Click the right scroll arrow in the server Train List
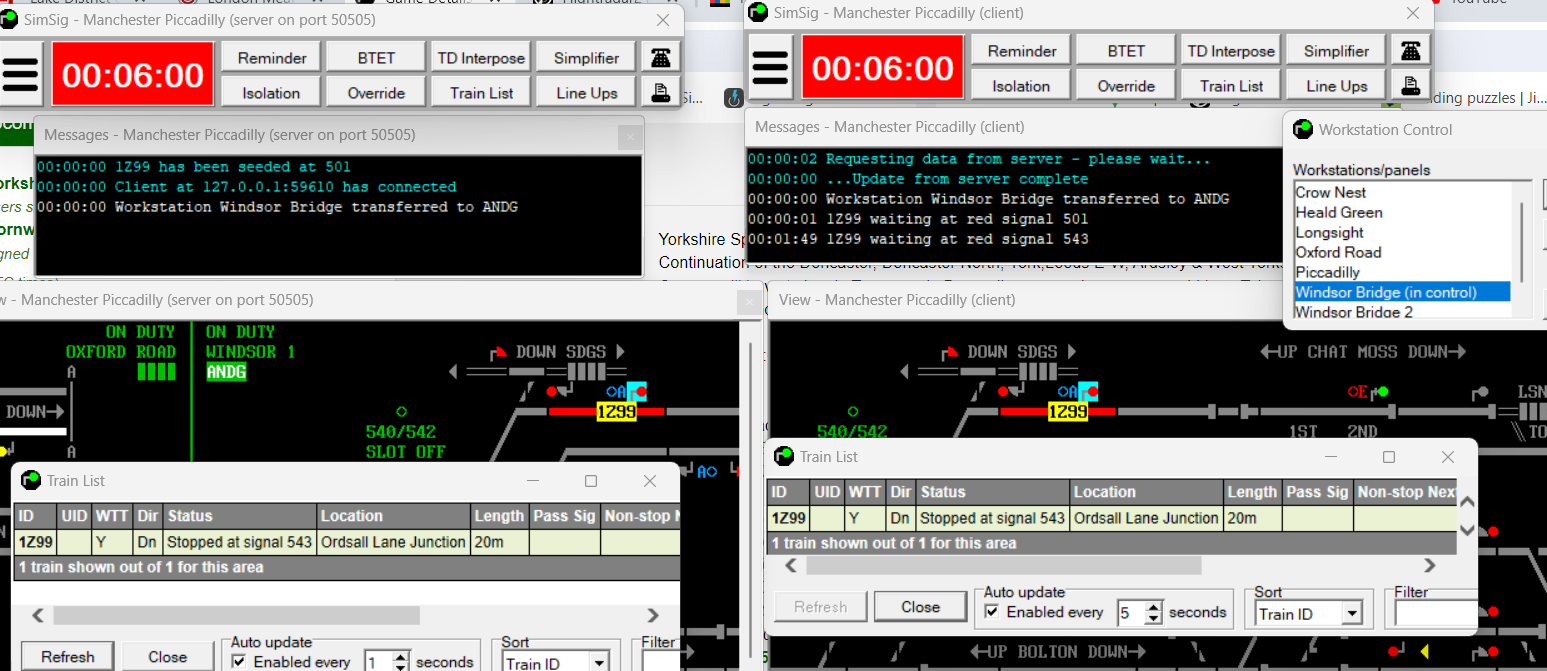 653,615
